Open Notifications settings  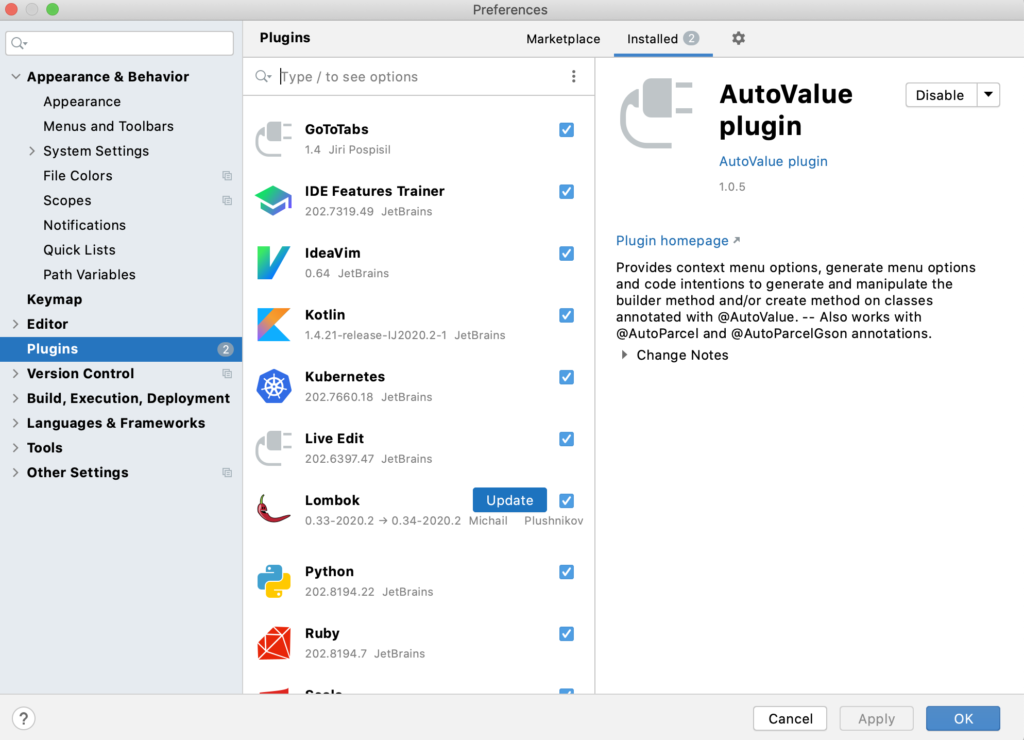(x=84, y=225)
